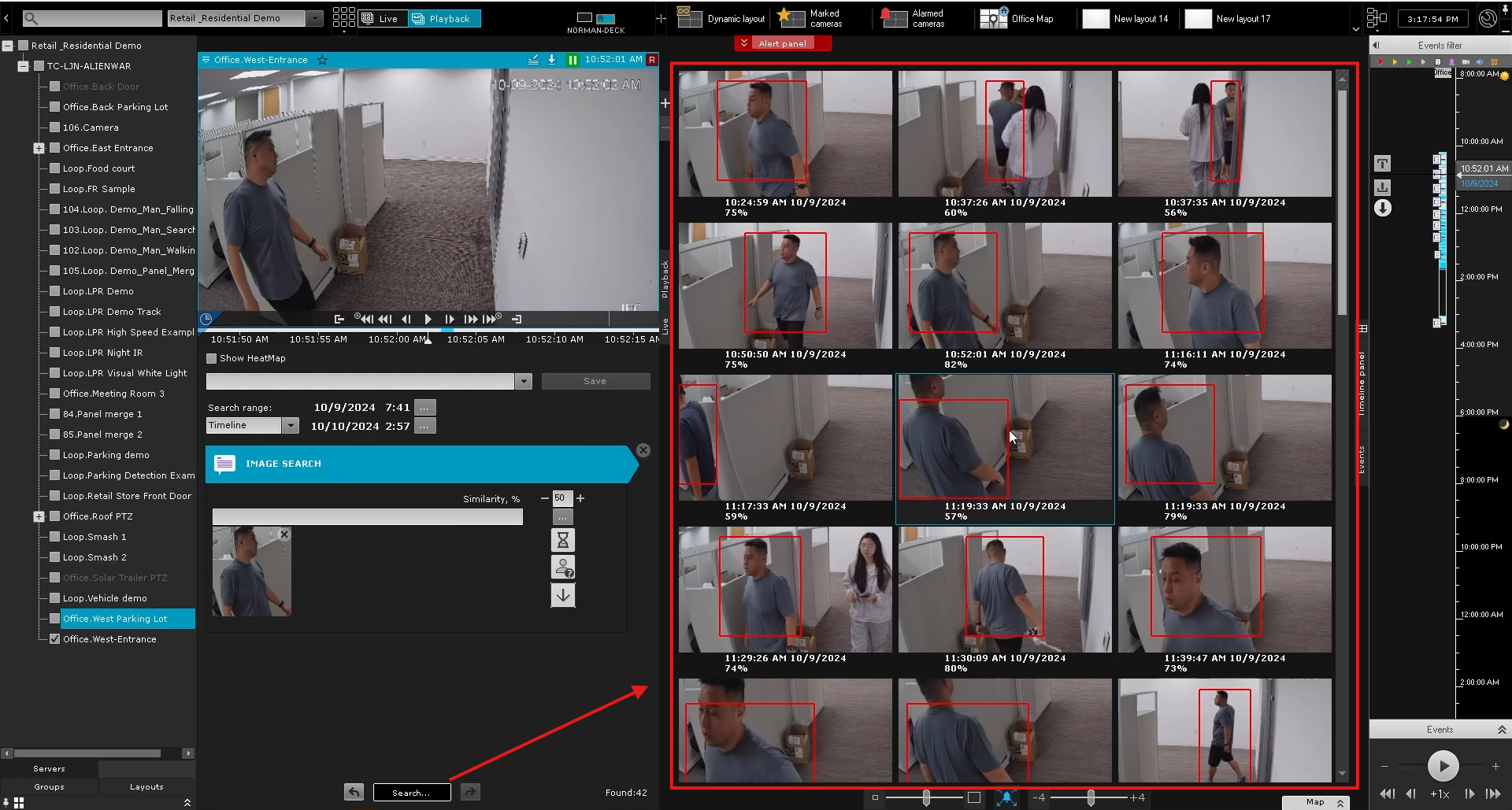Check the Office.Meeting Room 3 checkbox
This screenshot has width=1512, height=810.
tap(55, 394)
